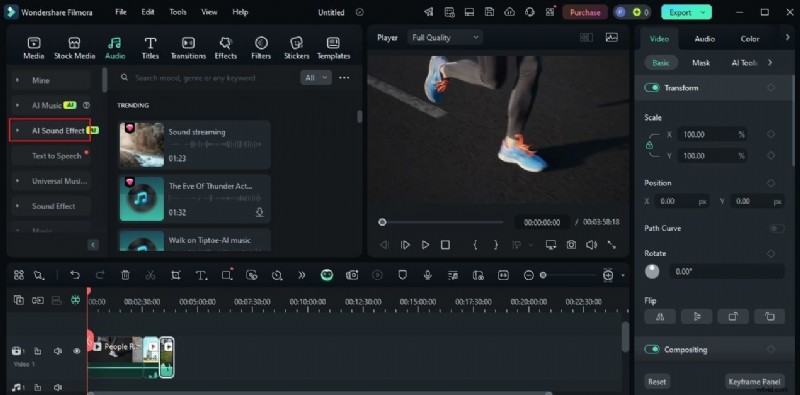Screen dimensions: 800x395
Task: Click the timeline Undo icon
Action: tap(75, 275)
